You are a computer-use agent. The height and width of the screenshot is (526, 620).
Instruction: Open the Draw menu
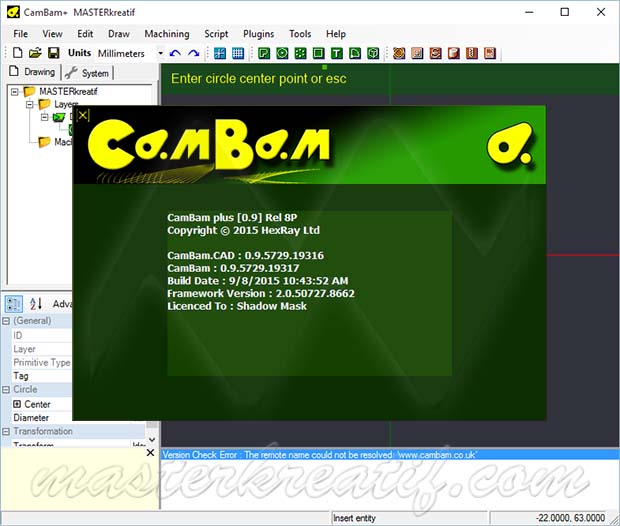click(119, 34)
